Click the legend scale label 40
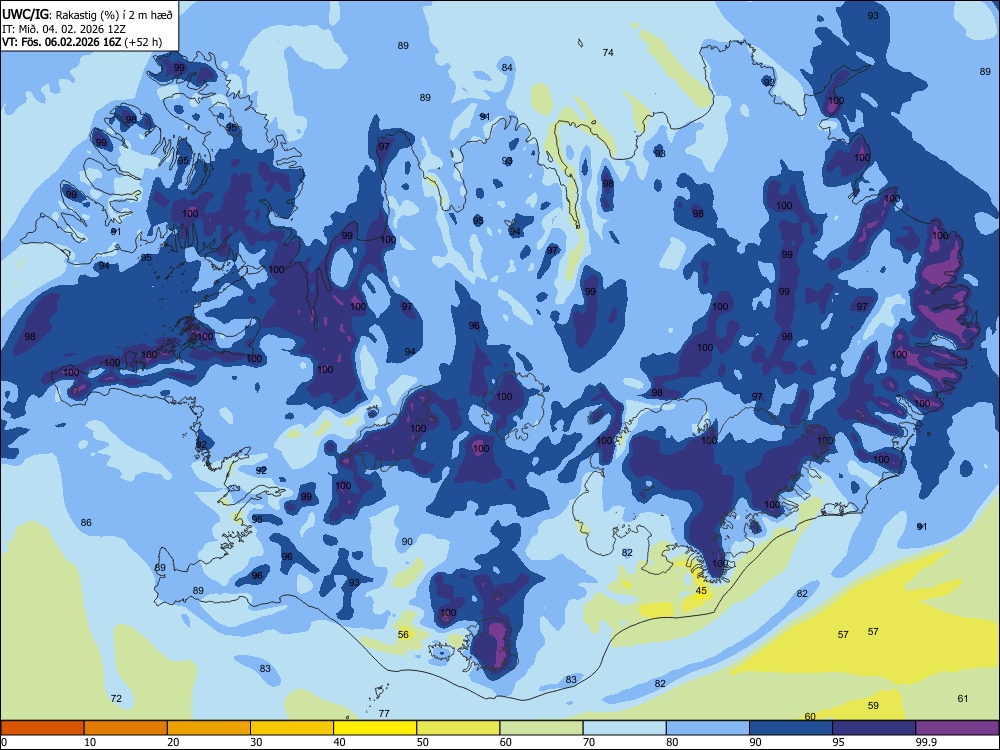The width and height of the screenshot is (1000, 750). [339, 742]
